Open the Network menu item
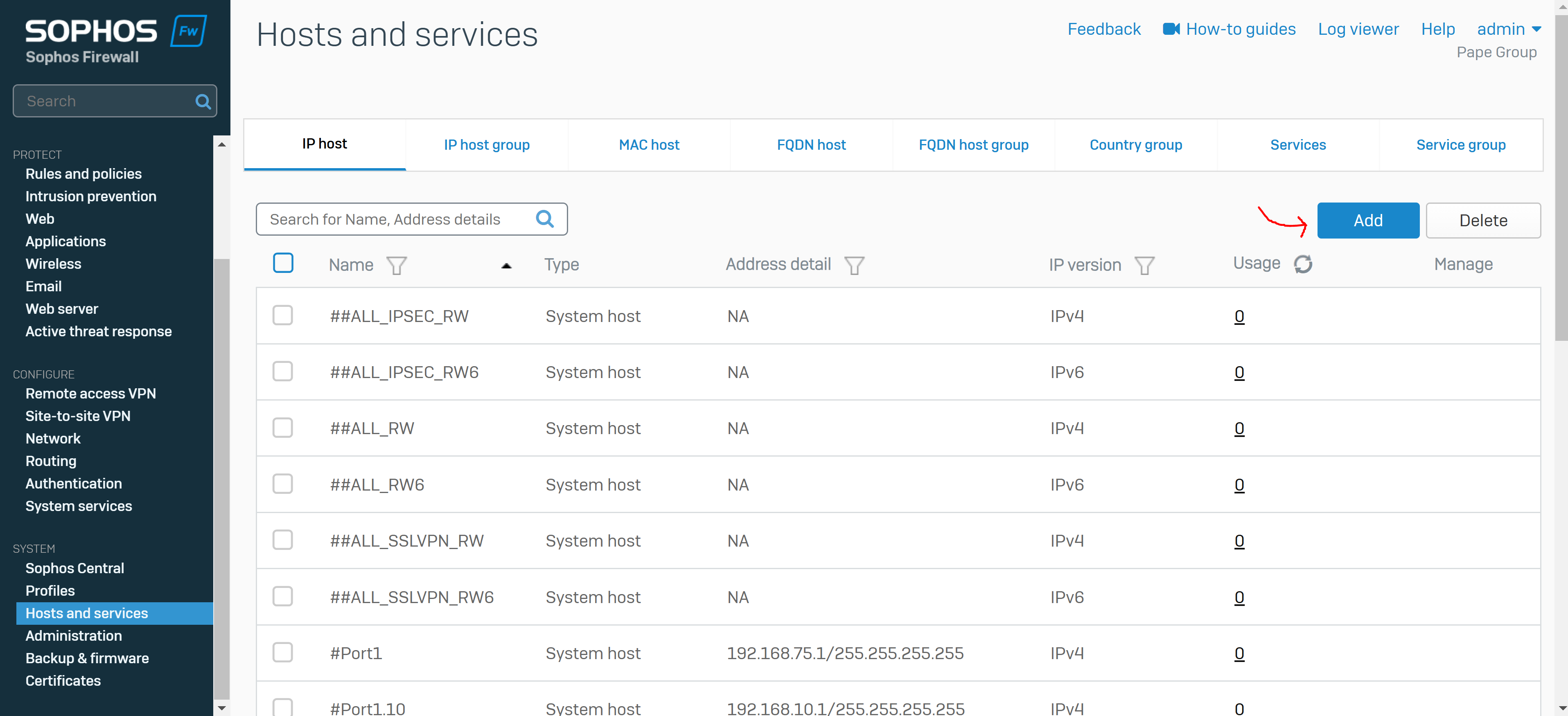The image size is (1568, 716). point(53,439)
